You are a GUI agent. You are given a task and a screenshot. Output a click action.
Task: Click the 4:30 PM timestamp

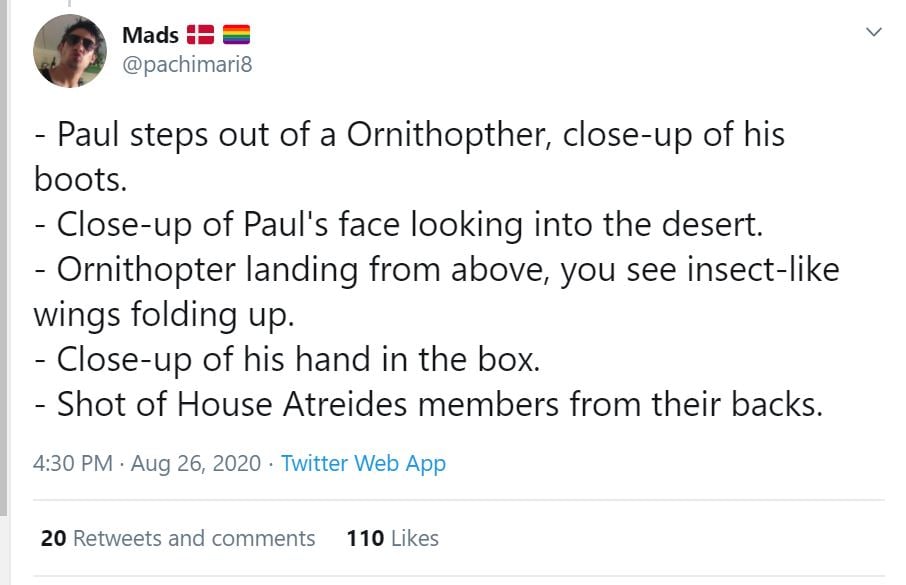71,464
